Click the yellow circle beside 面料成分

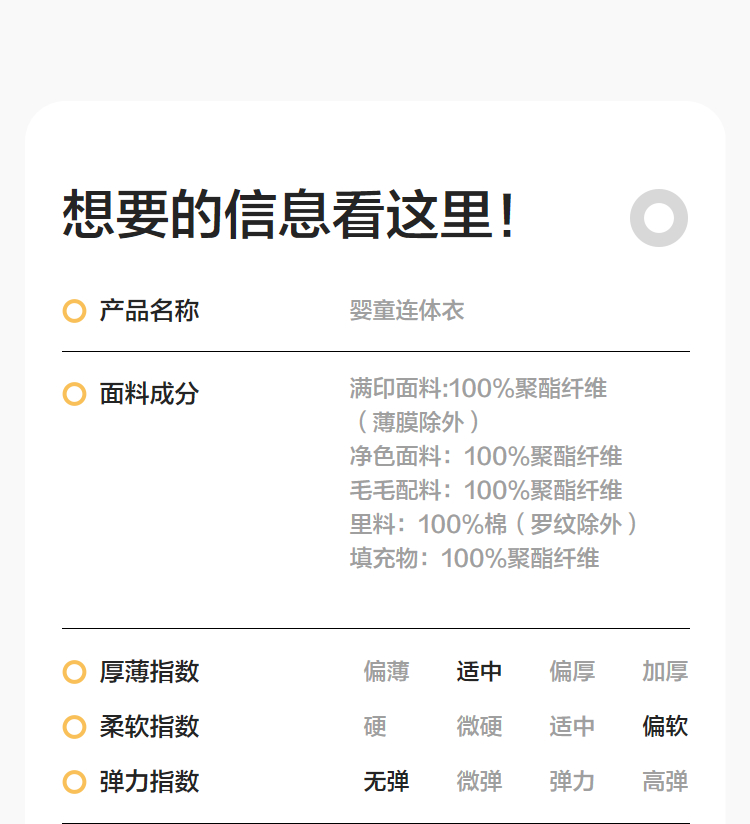point(74,394)
